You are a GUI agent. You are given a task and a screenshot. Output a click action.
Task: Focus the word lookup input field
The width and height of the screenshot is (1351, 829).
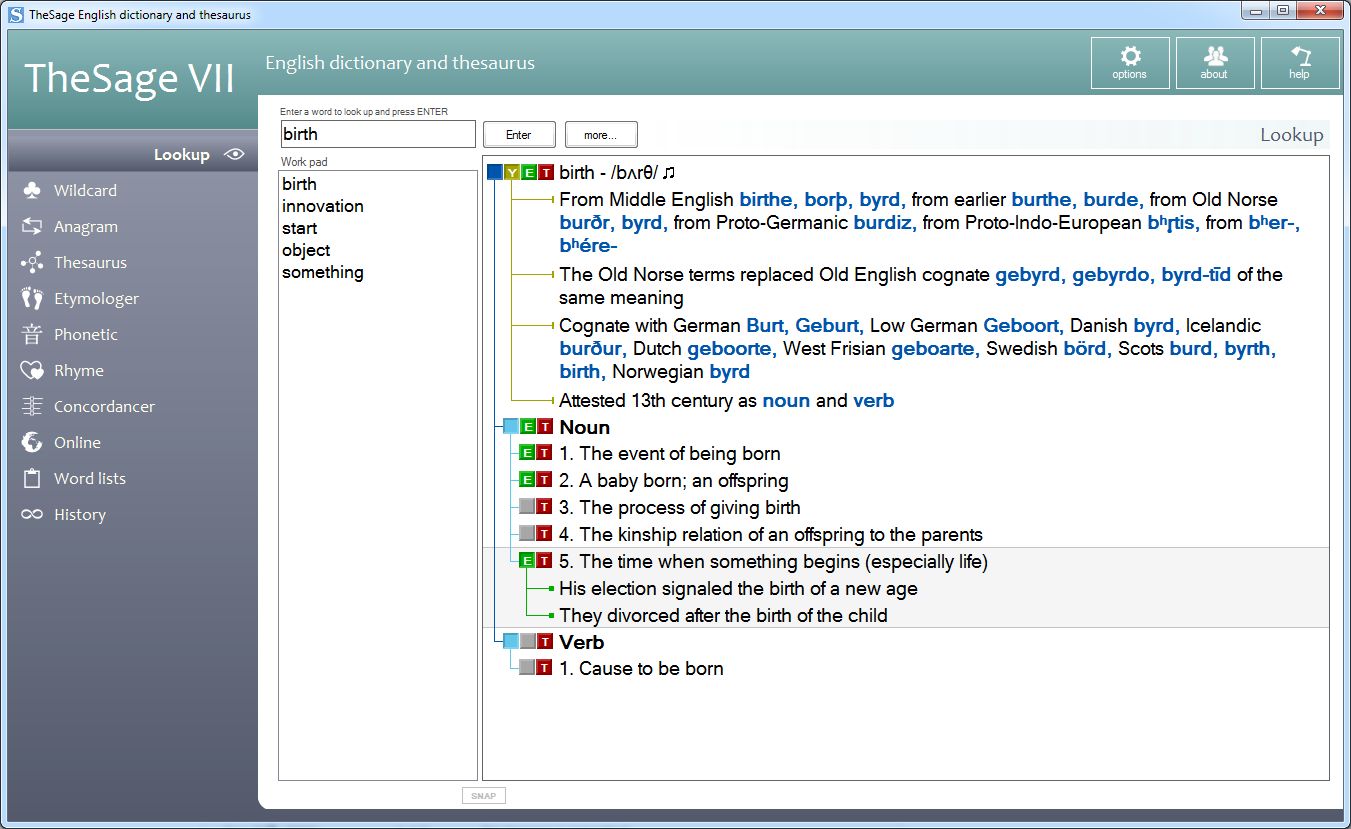378,134
